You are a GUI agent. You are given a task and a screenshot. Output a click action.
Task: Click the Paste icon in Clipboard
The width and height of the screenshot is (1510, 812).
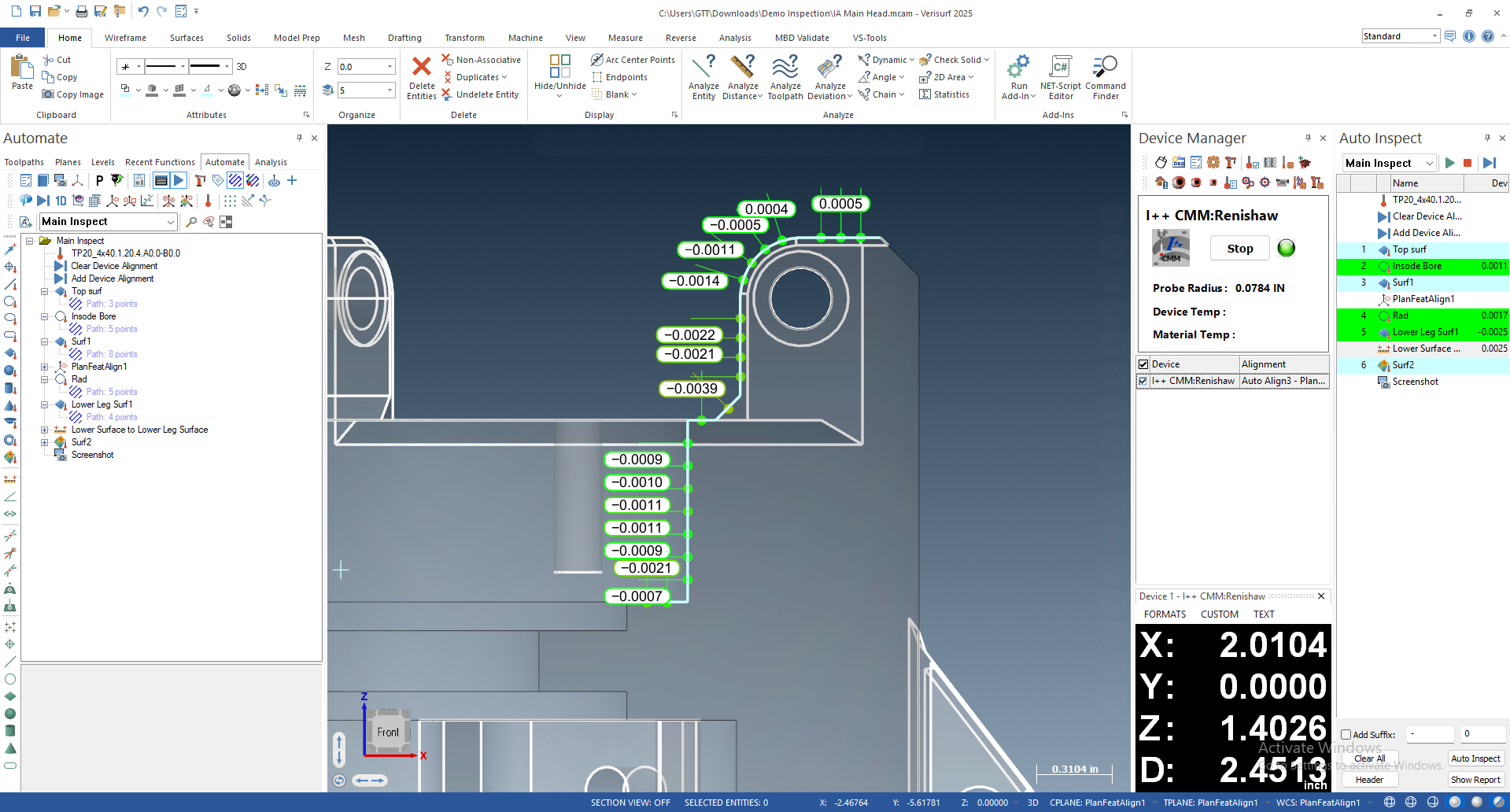tap(22, 68)
